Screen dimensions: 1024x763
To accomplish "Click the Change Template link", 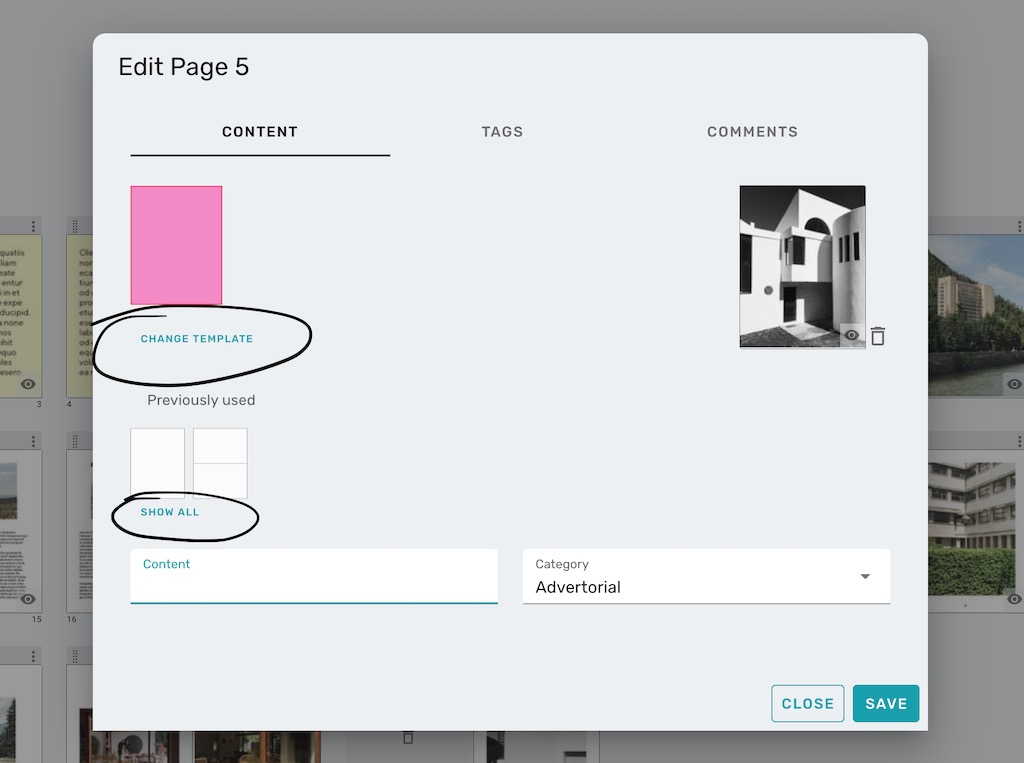I will coord(196,339).
